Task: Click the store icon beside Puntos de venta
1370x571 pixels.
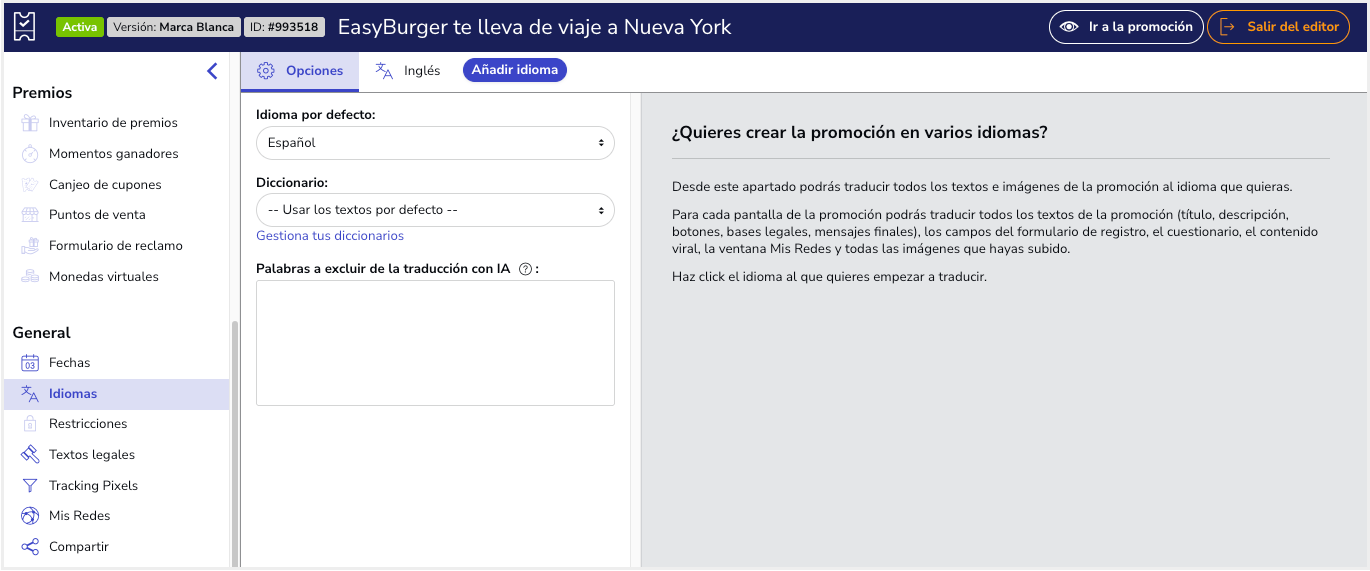Action: tap(30, 215)
